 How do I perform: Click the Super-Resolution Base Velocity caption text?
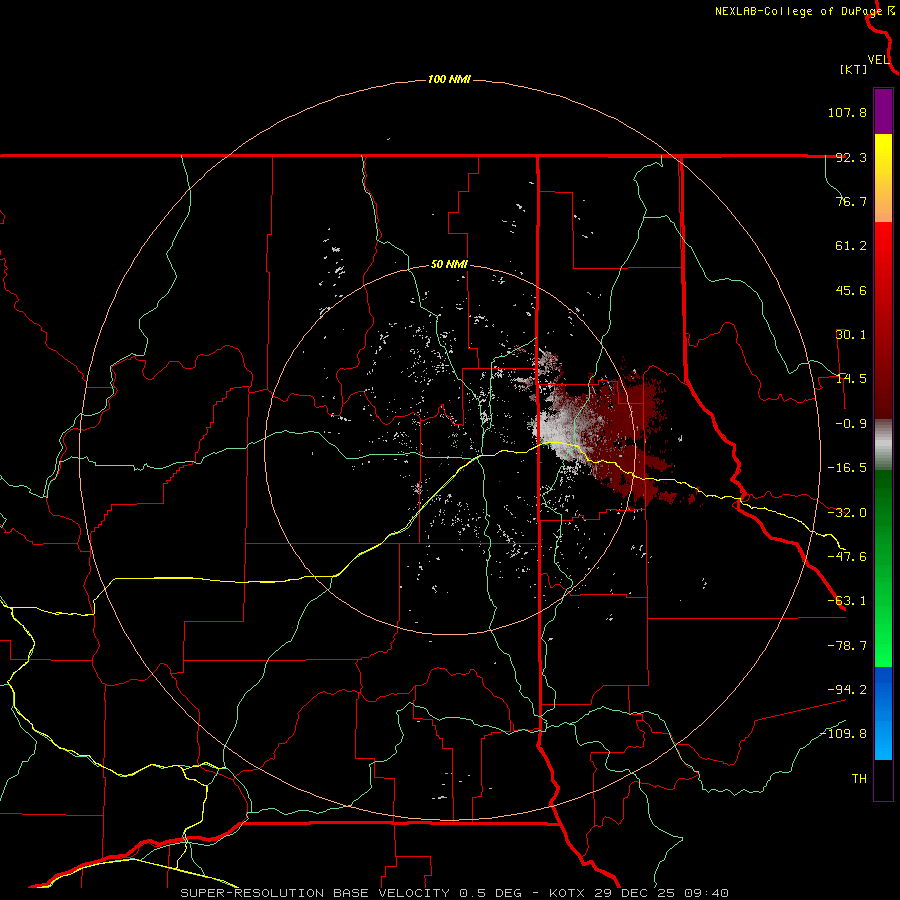[x=455, y=893]
